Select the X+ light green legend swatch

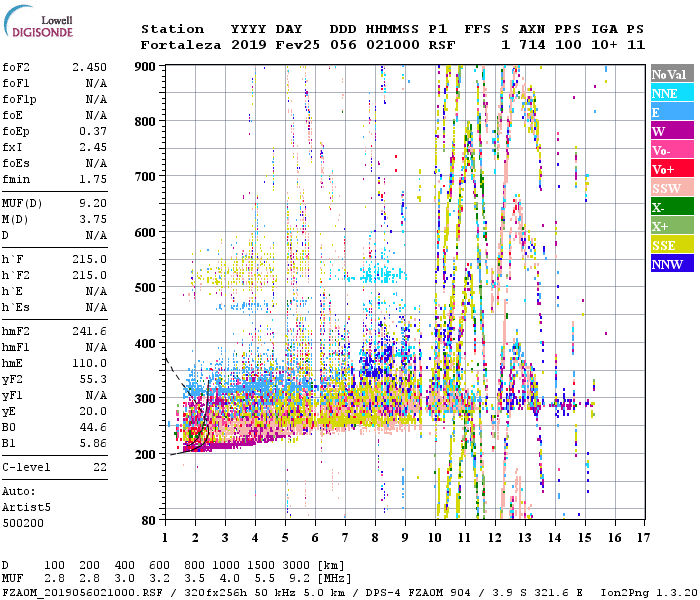[672, 226]
